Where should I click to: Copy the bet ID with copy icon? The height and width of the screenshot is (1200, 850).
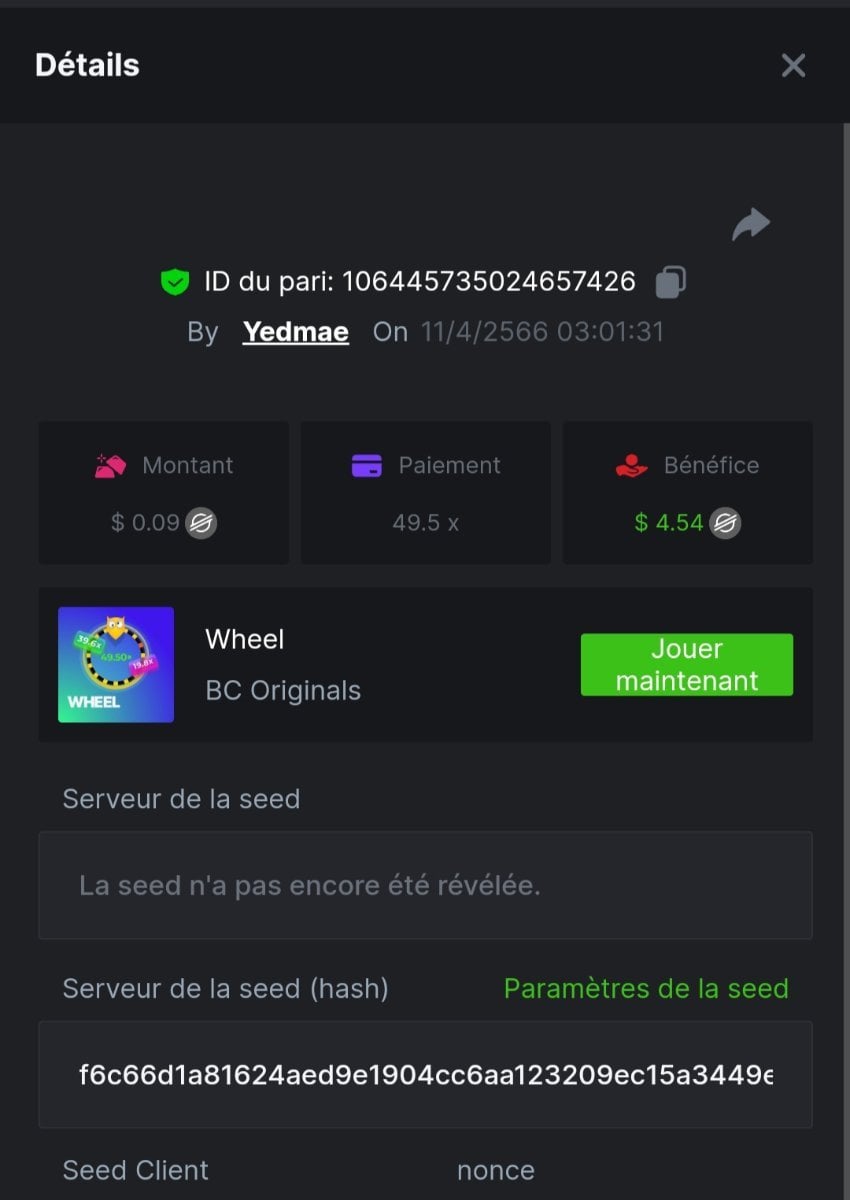click(x=670, y=283)
